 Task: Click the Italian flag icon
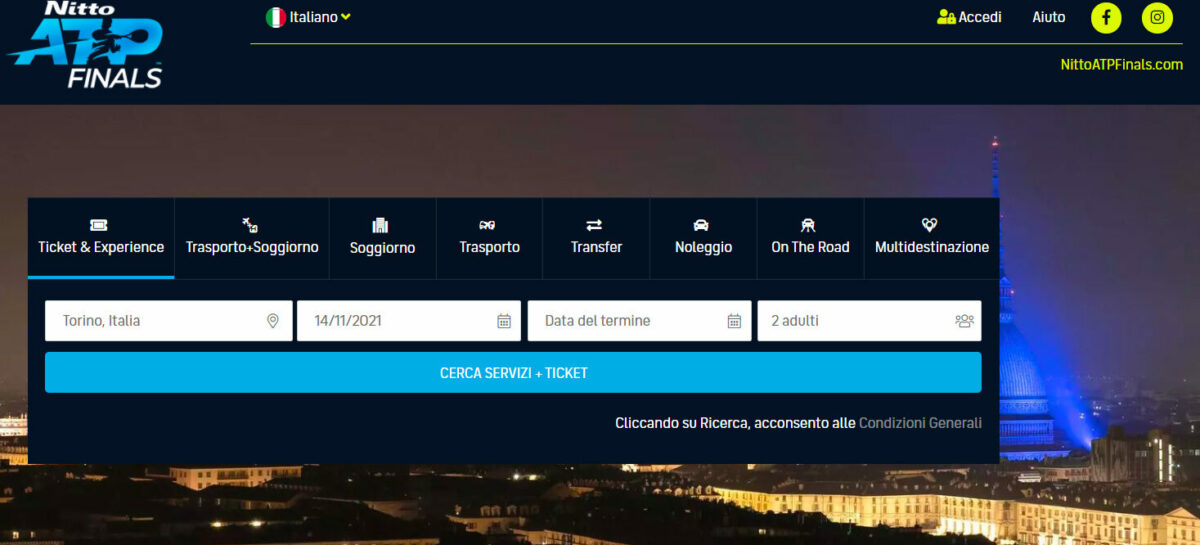tap(275, 17)
